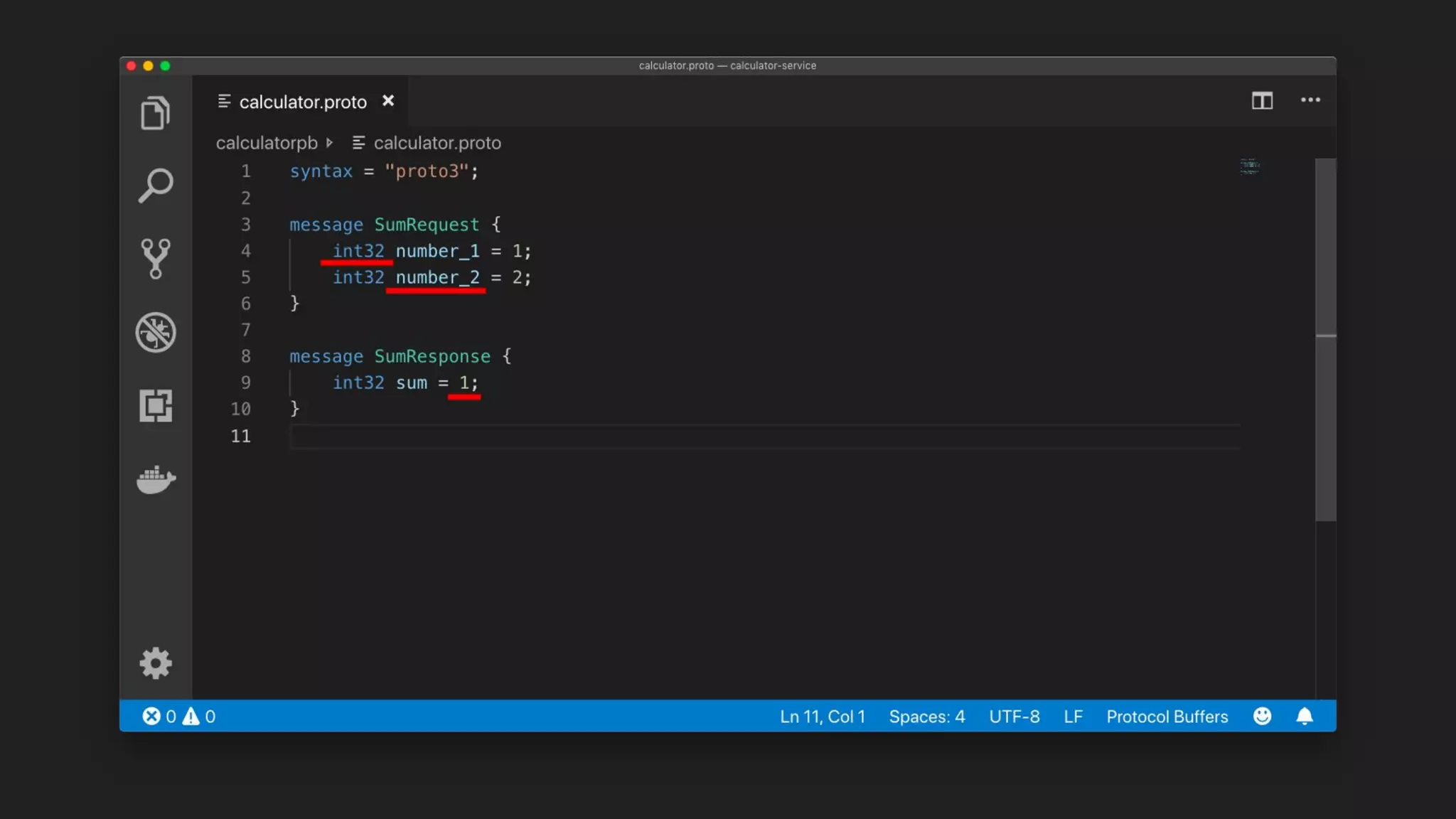
Task: Open the More Actions ellipsis menu
Action: point(1310,100)
